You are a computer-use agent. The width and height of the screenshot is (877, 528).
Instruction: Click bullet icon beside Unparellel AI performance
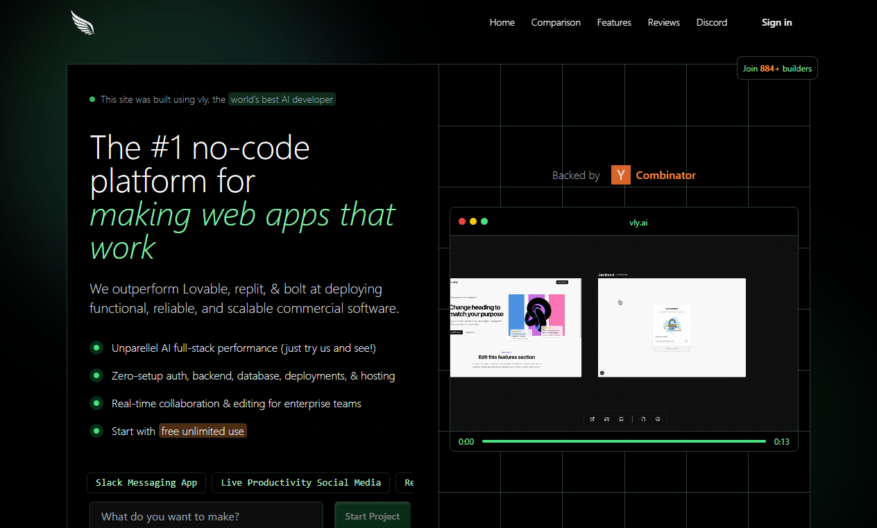[96, 348]
